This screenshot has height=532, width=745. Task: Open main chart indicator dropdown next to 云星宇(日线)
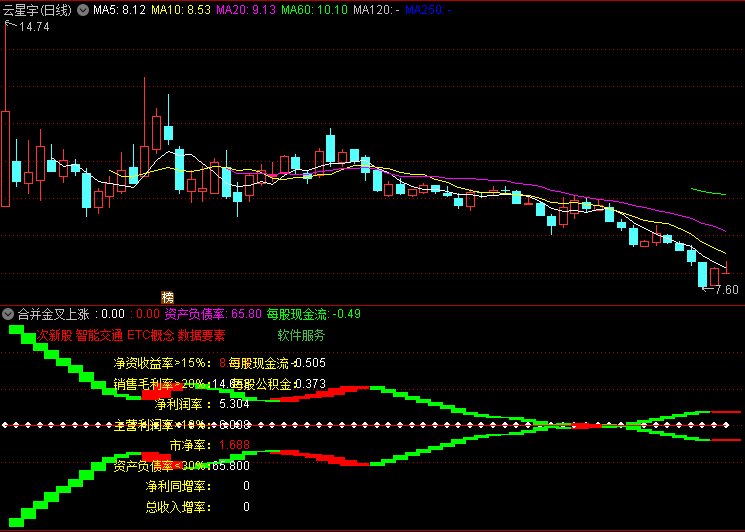coord(83,10)
